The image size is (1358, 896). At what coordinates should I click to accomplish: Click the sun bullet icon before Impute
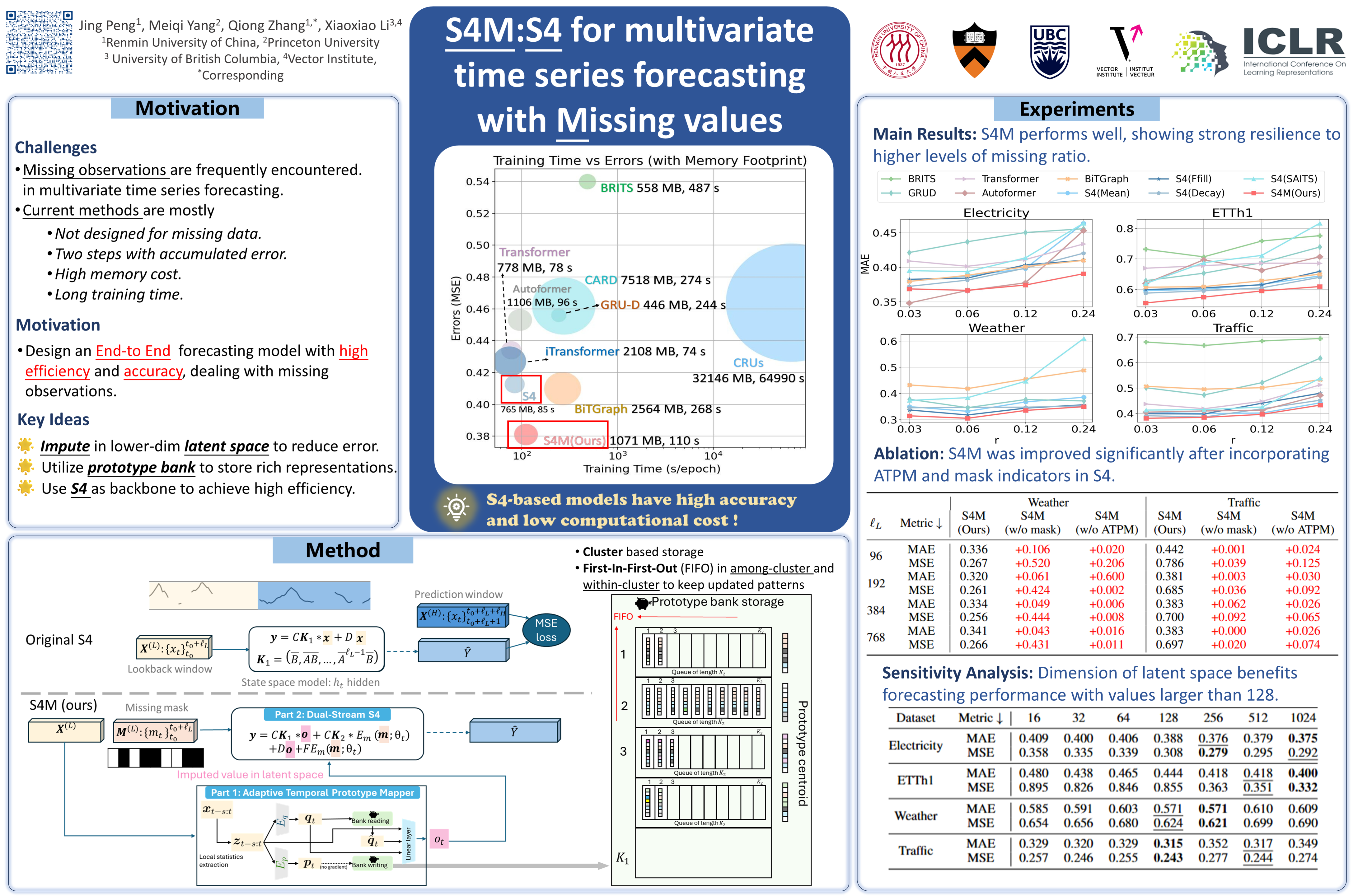tap(25, 445)
